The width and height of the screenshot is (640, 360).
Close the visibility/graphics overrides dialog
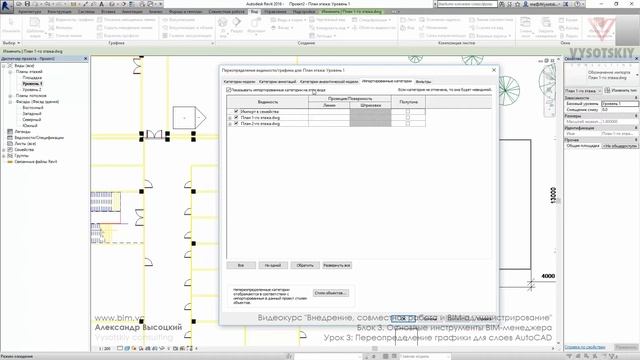(494, 70)
